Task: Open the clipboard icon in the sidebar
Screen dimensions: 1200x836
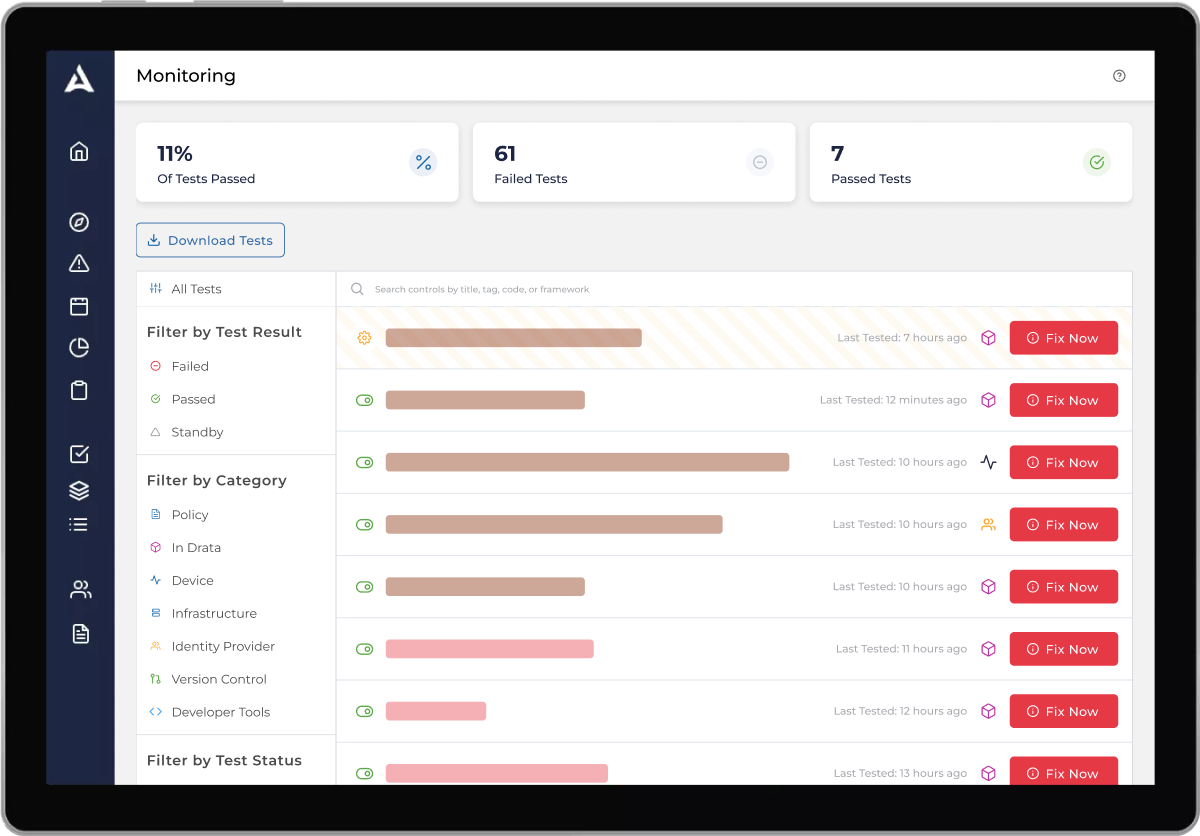Action: coord(79,390)
